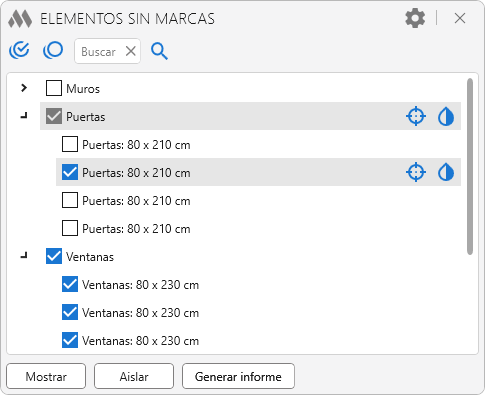Check the Muros checkbox

(54, 88)
